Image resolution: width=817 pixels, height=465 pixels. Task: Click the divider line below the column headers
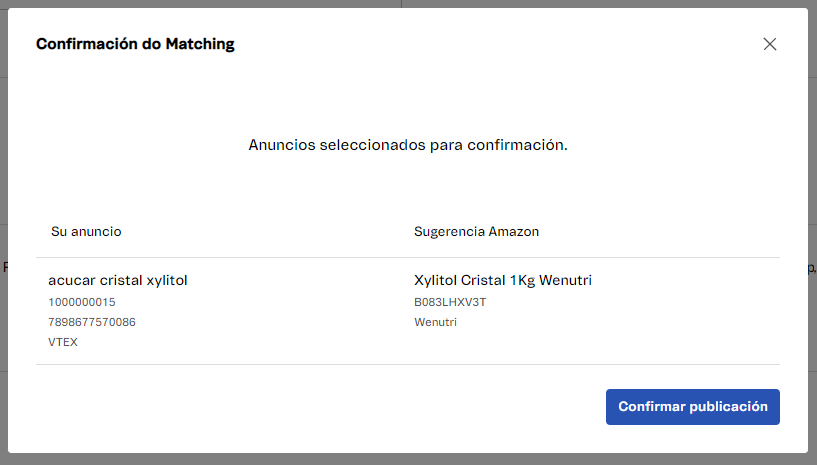click(408, 257)
